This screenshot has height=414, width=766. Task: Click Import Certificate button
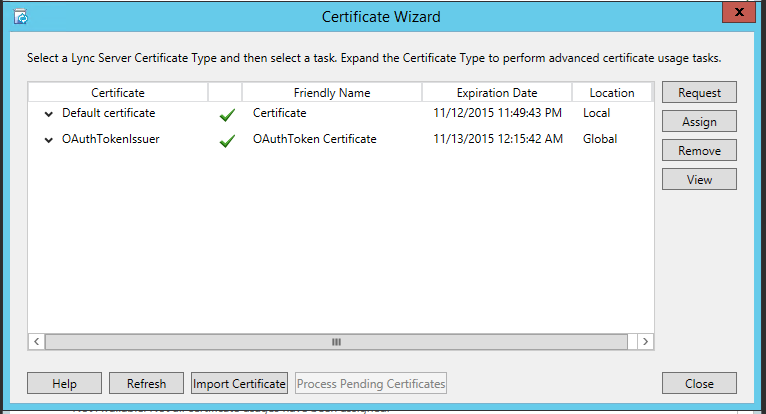(x=239, y=383)
